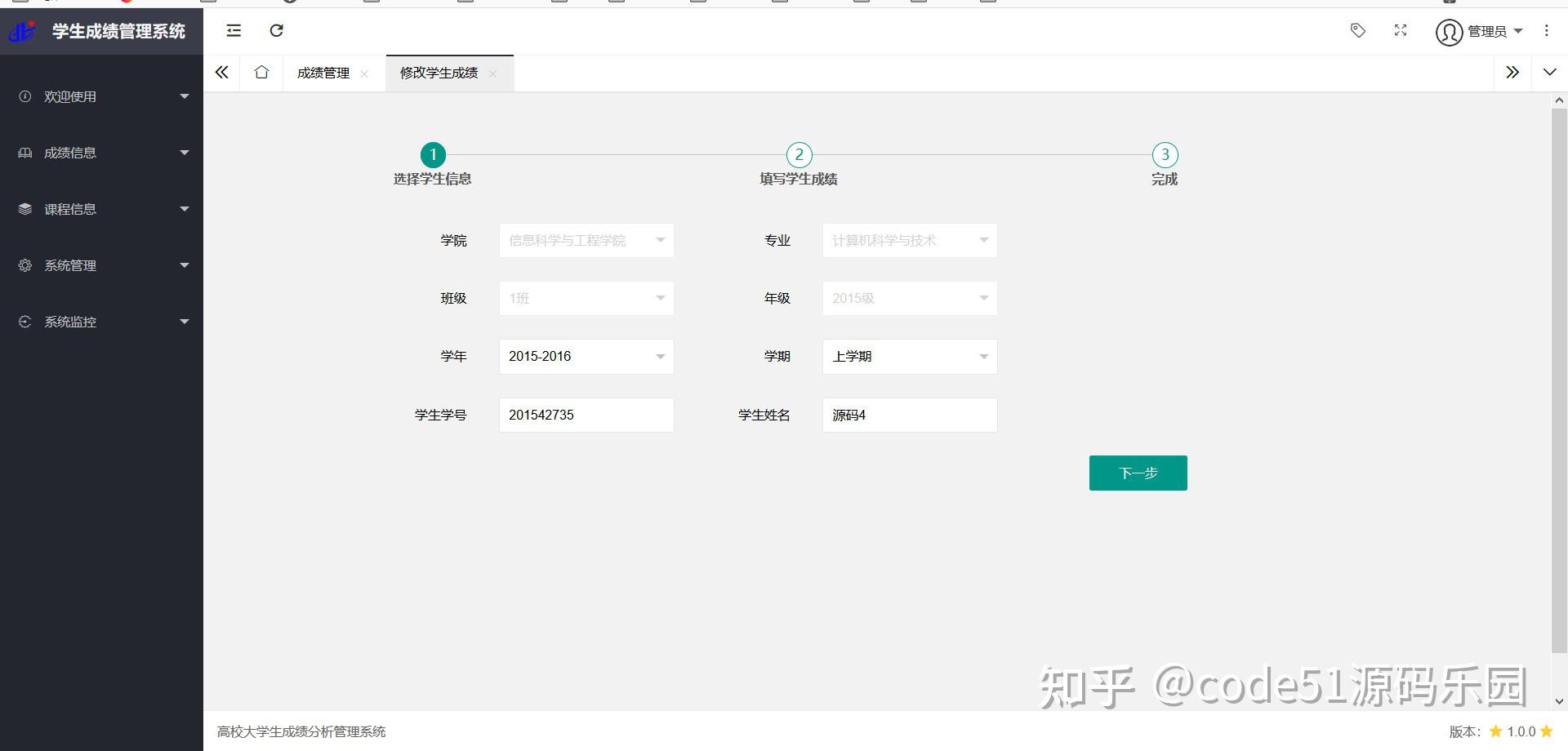The width and height of the screenshot is (1568, 751).
Task: Click the page refresh icon
Action: click(x=276, y=30)
